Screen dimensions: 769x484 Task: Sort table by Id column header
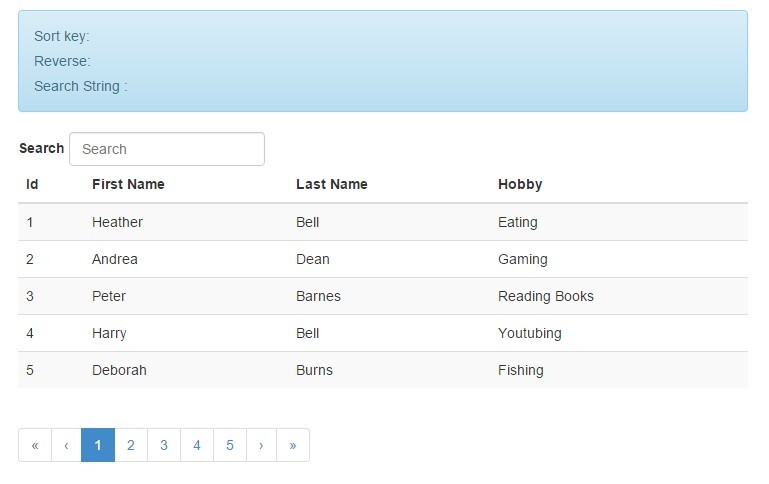pyautogui.click(x=32, y=184)
